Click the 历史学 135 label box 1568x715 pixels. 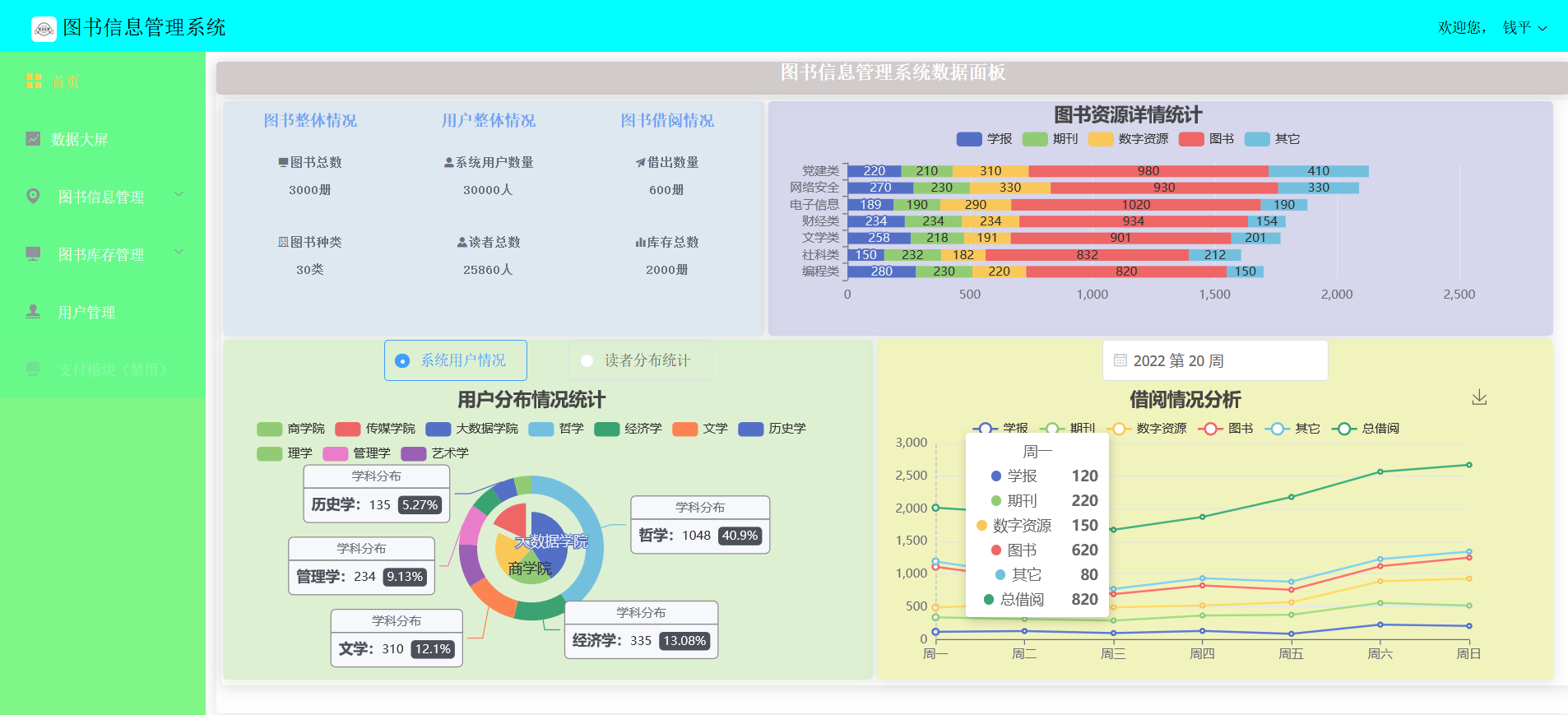pyautogui.click(x=377, y=494)
